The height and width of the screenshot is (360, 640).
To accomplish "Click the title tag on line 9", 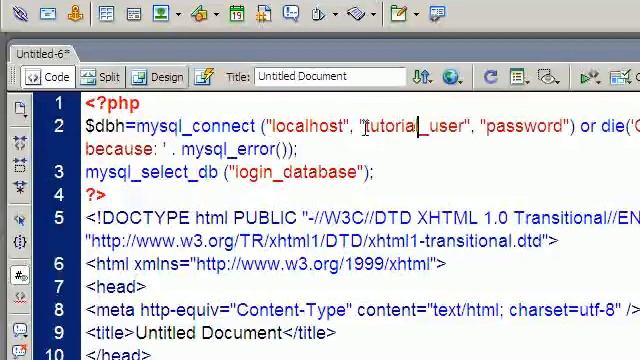I will [211, 333].
